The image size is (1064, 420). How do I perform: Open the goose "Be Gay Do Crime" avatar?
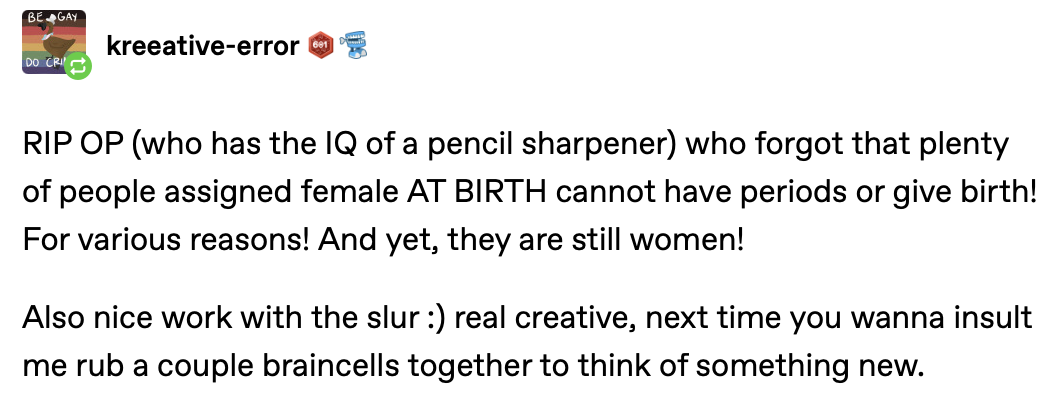(x=50, y=42)
